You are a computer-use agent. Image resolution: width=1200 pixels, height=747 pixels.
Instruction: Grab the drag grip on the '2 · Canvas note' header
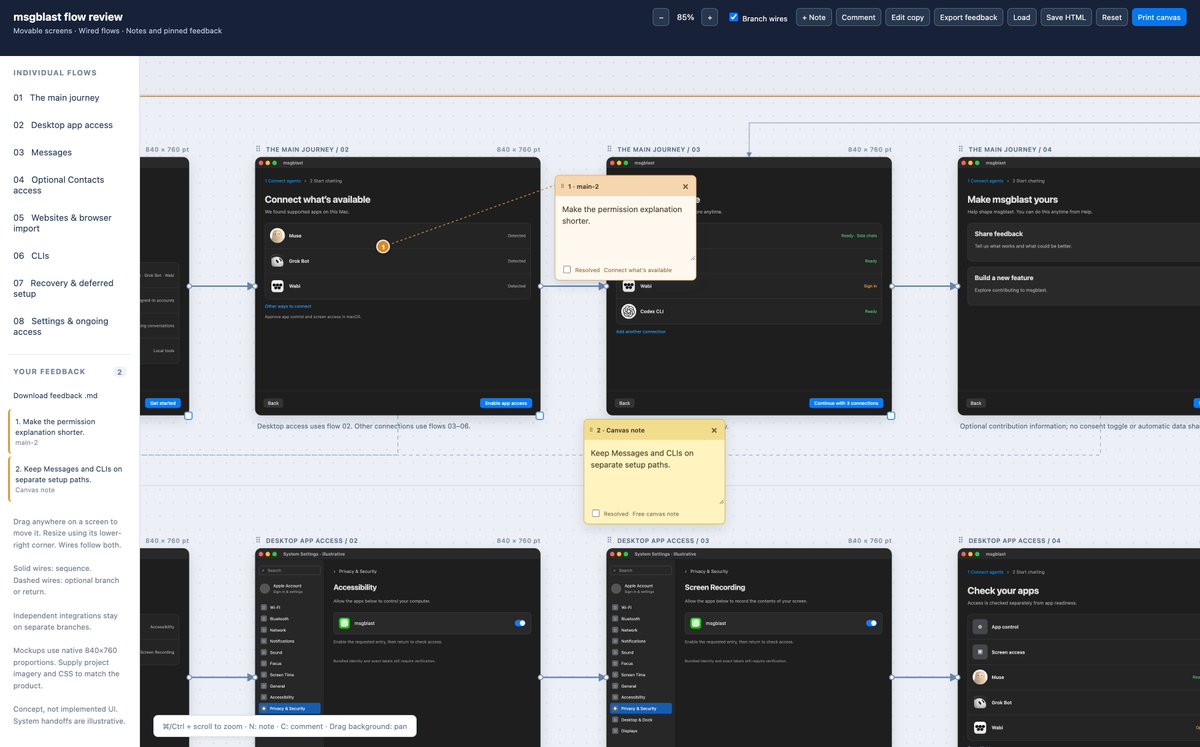[x=592, y=430]
